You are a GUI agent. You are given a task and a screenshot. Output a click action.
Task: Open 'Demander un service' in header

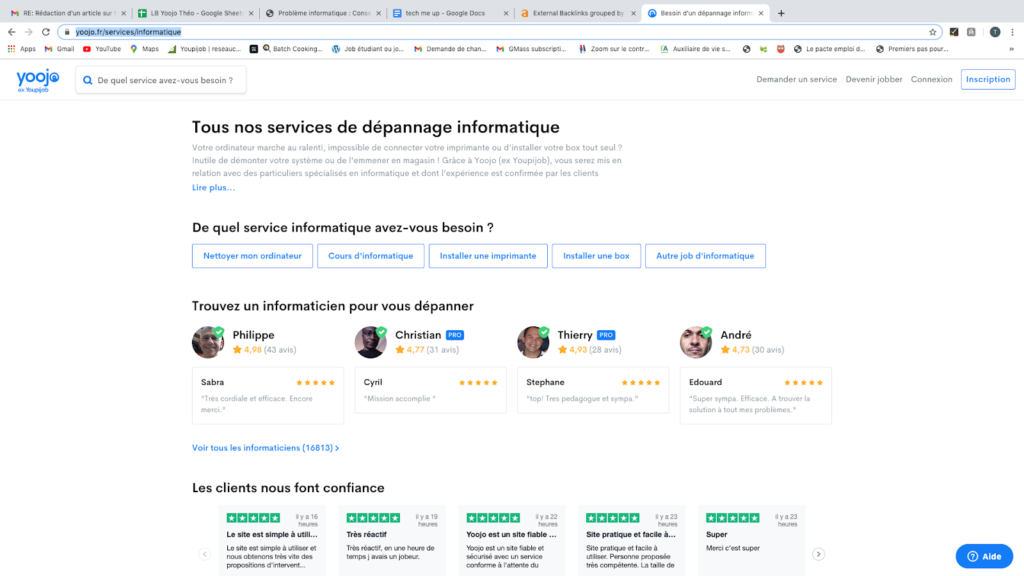pos(796,80)
